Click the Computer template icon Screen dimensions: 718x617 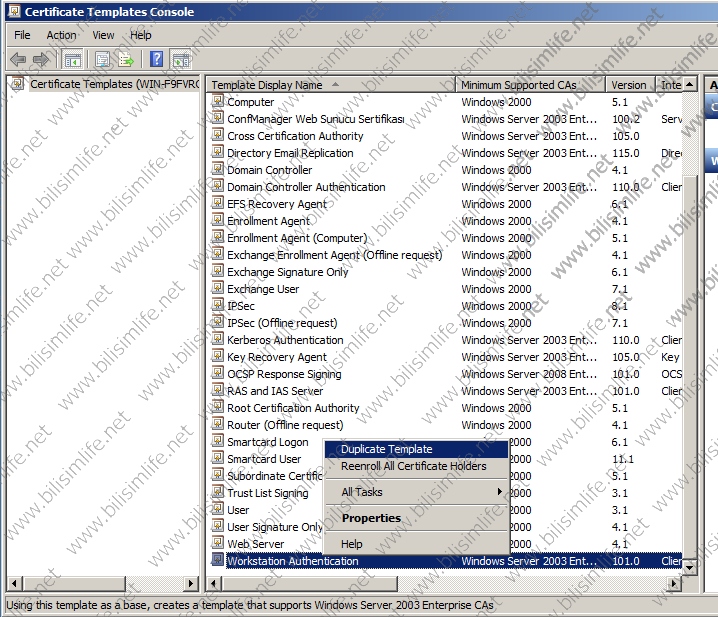(x=218, y=101)
